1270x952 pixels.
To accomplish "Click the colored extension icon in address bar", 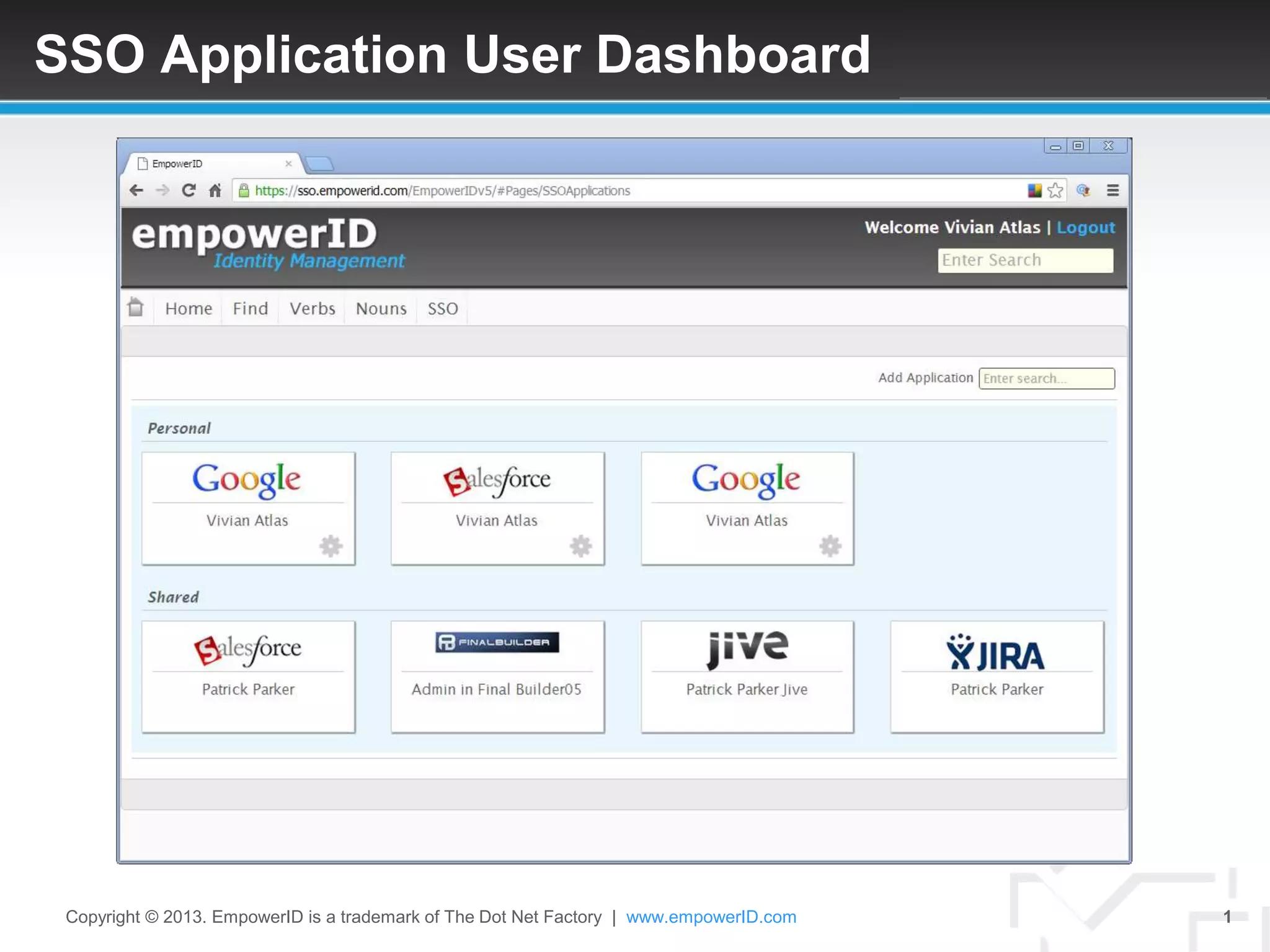I will pos(1034,190).
